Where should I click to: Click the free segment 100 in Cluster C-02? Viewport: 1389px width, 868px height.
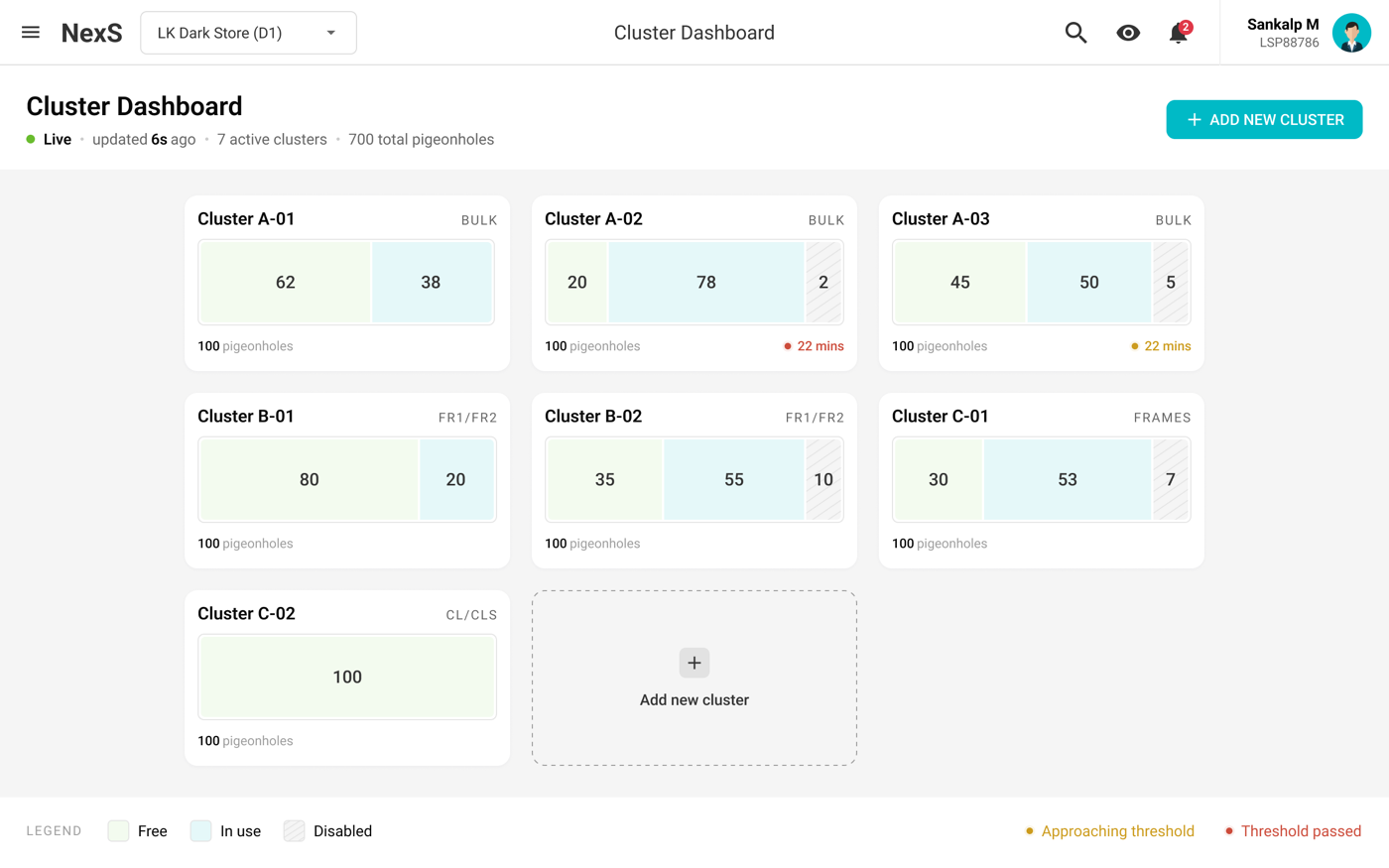point(347,677)
